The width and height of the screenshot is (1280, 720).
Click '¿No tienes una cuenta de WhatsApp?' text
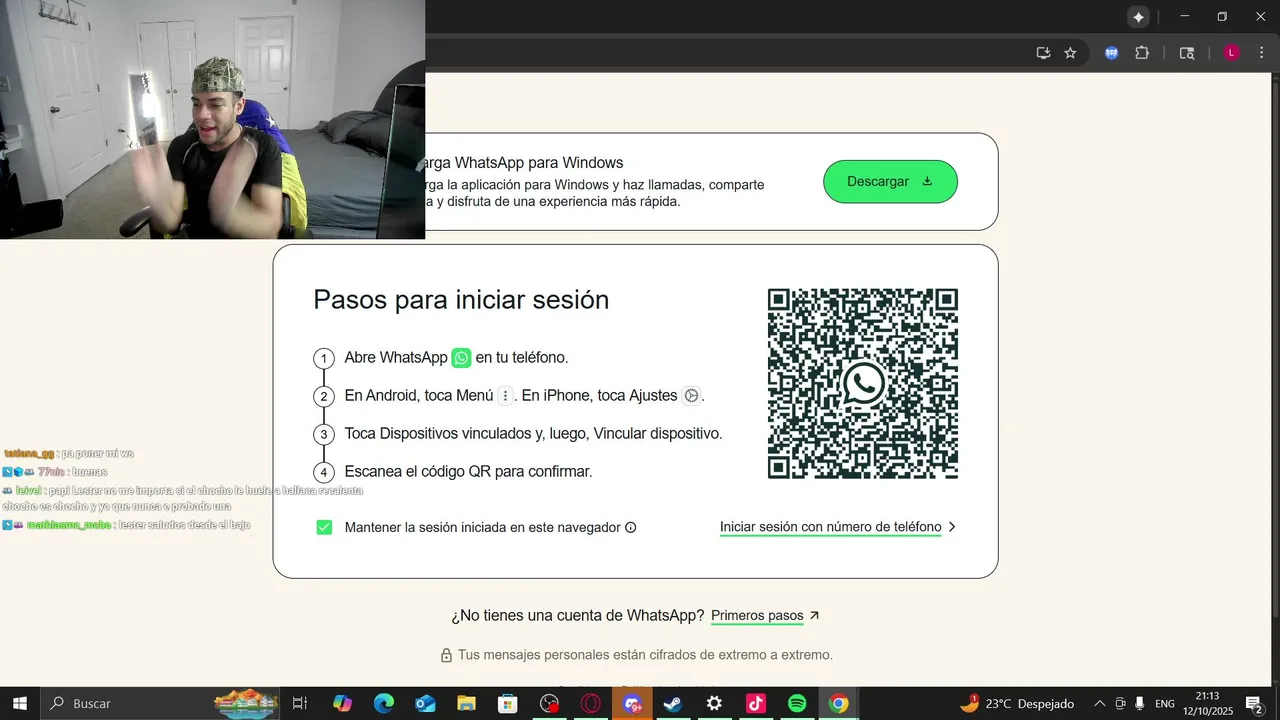(578, 616)
